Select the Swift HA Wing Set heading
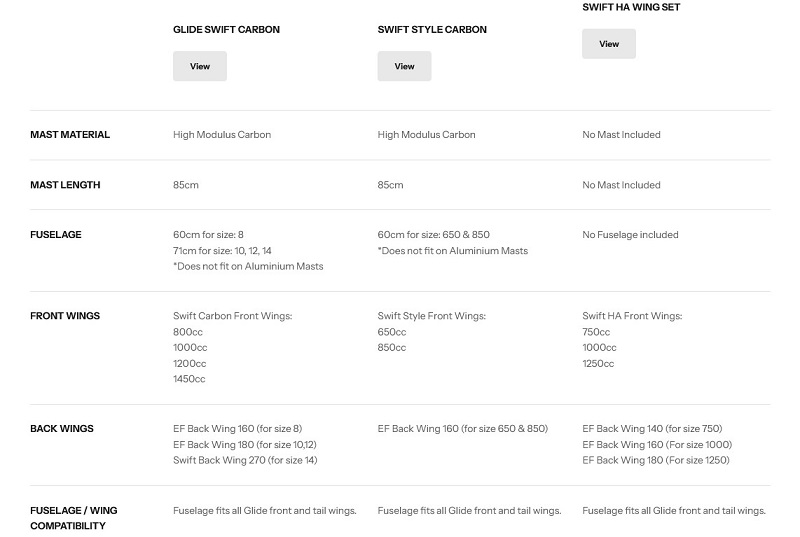The height and width of the screenshot is (537, 800). (x=631, y=7)
